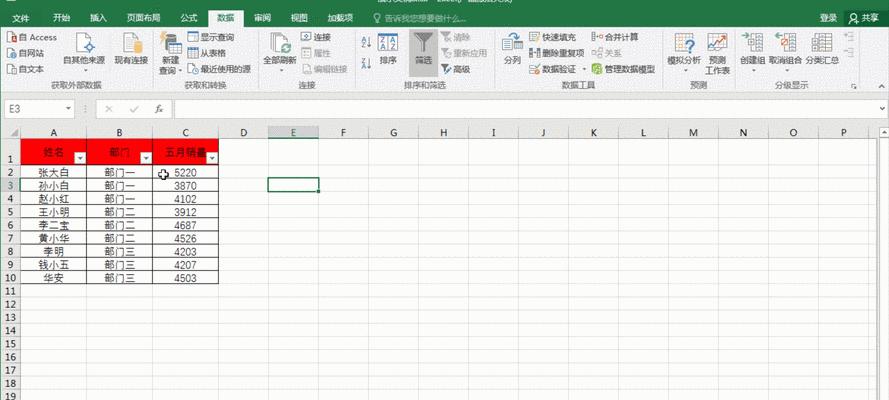Click text to columns (分列)
Viewport: 889px width, 400px height.
tap(512, 49)
